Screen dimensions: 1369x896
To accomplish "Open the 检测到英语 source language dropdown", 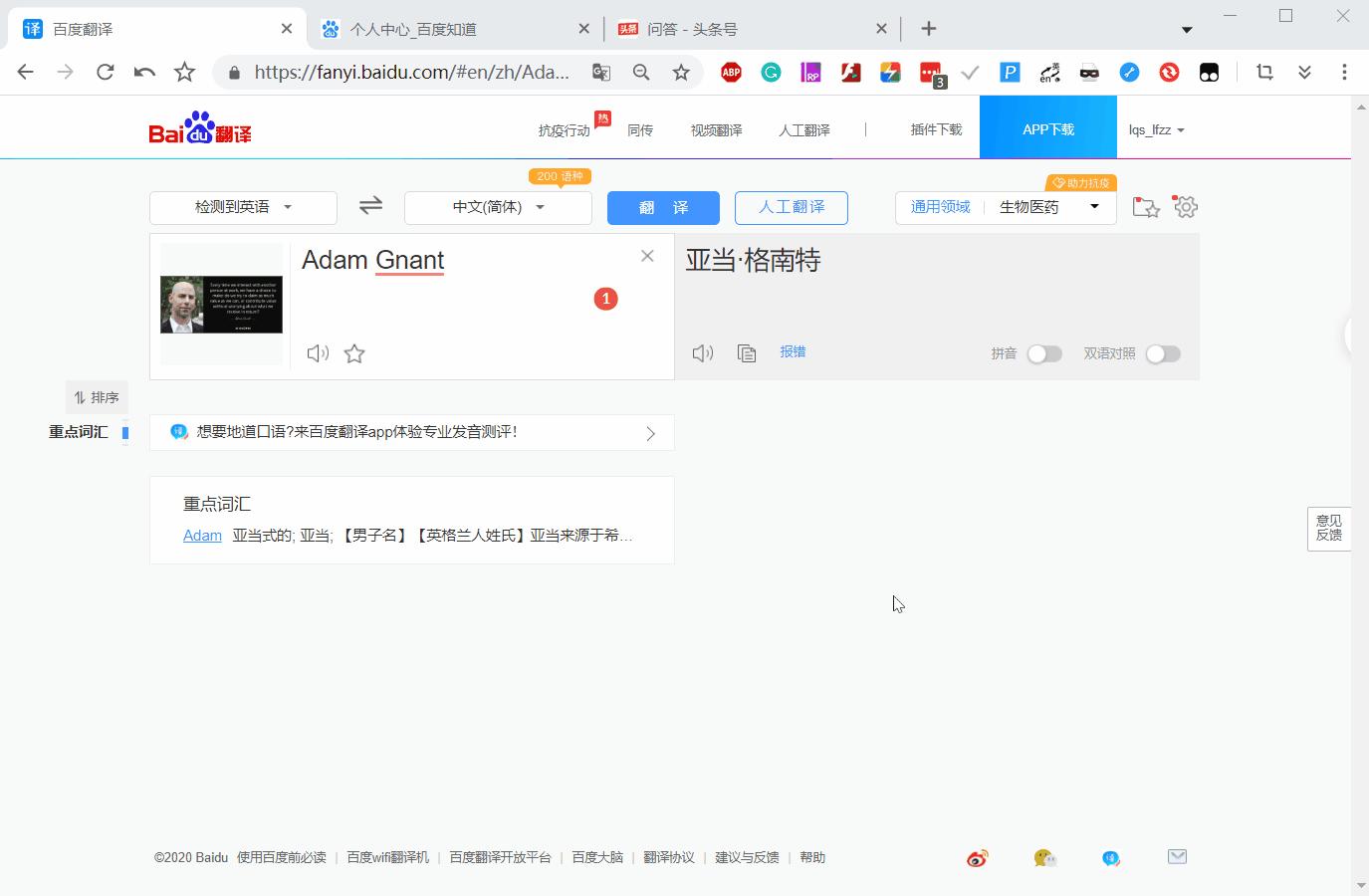I will [x=243, y=207].
